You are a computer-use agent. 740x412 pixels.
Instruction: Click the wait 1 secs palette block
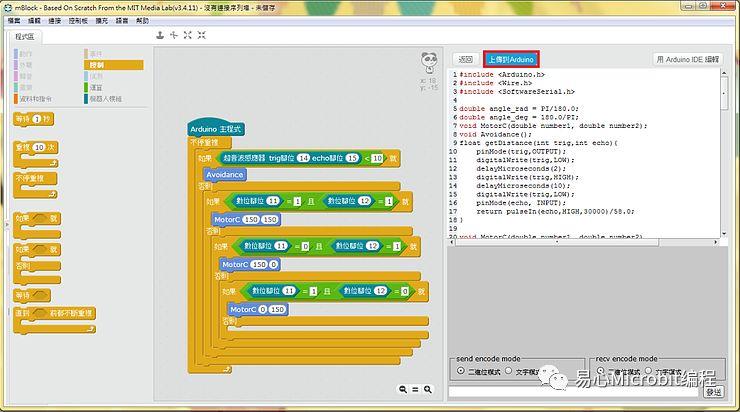click(x=34, y=119)
